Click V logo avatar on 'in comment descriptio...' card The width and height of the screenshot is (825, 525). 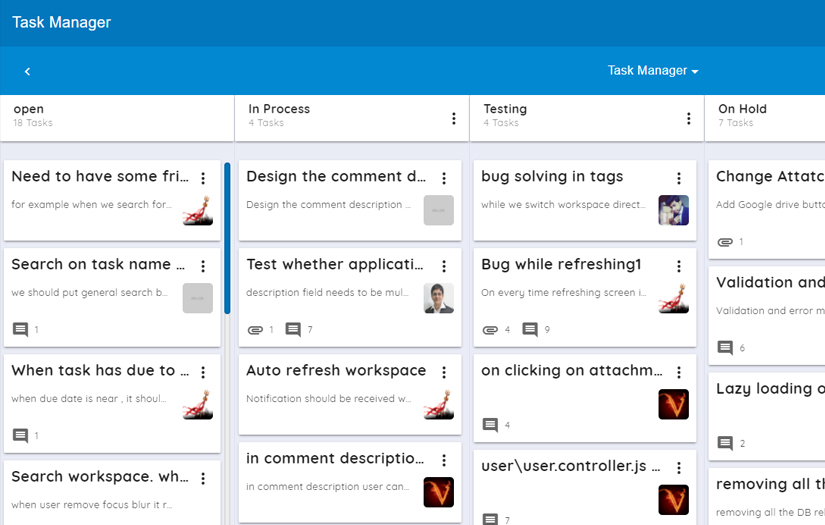click(439, 492)
